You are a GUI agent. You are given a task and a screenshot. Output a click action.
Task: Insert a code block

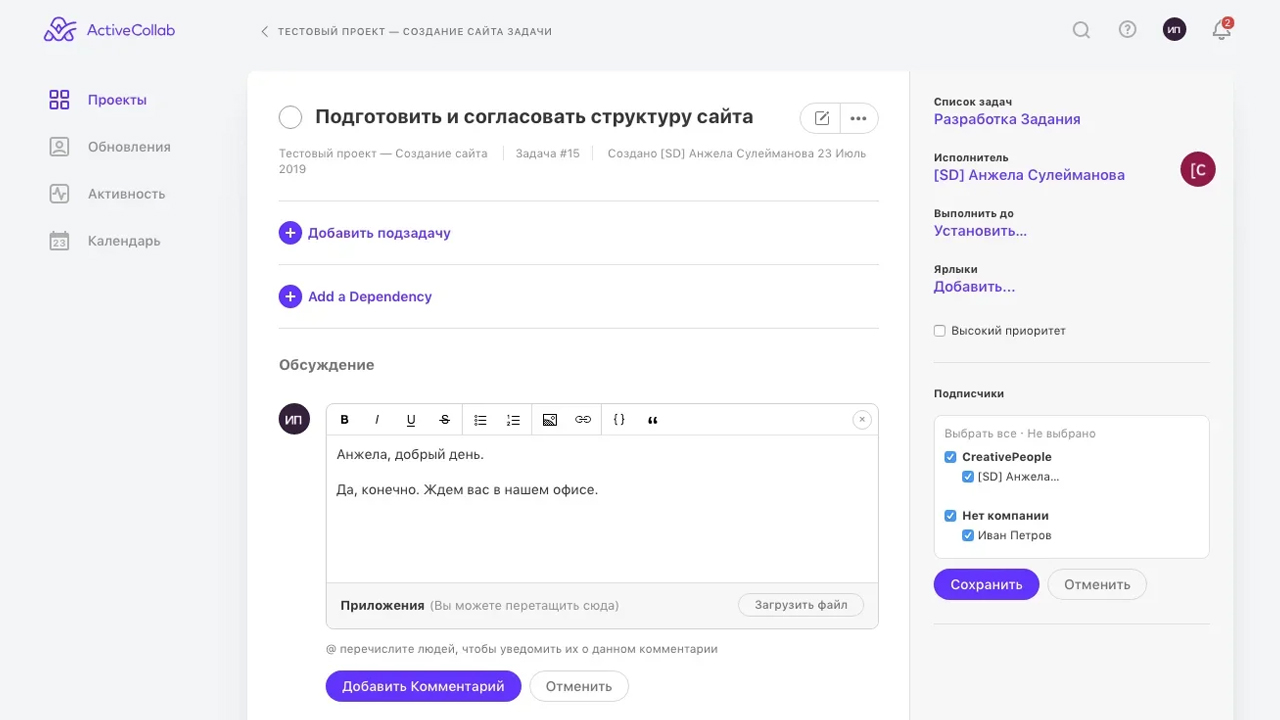(619, 420)
